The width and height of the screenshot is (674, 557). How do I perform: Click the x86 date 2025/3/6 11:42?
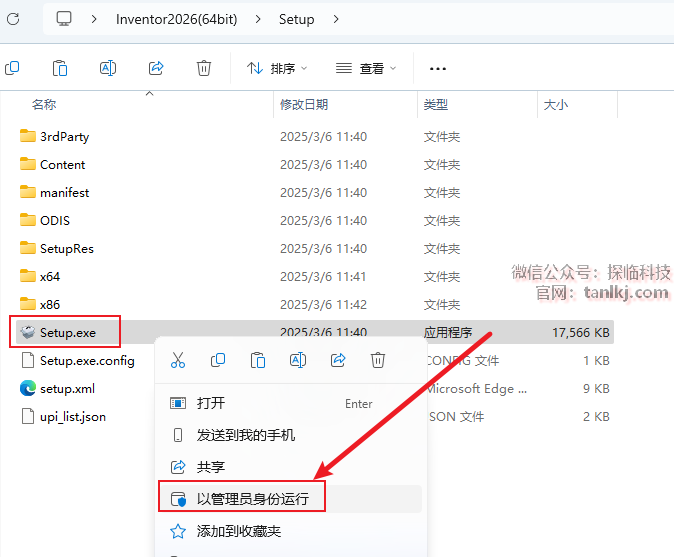click(x=323, y=305)
